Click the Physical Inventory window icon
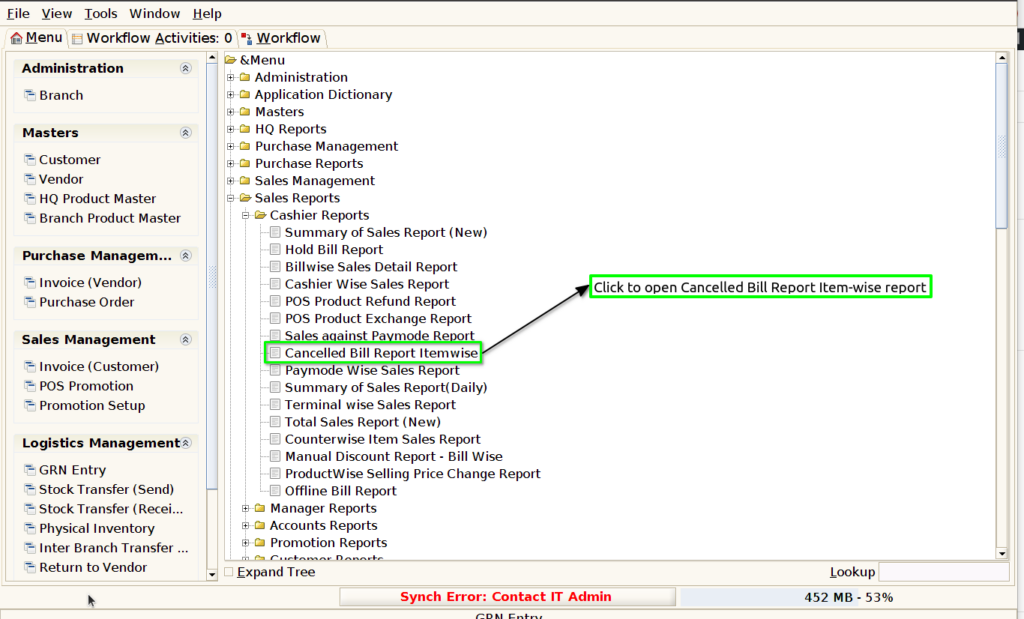 [29, 528]
